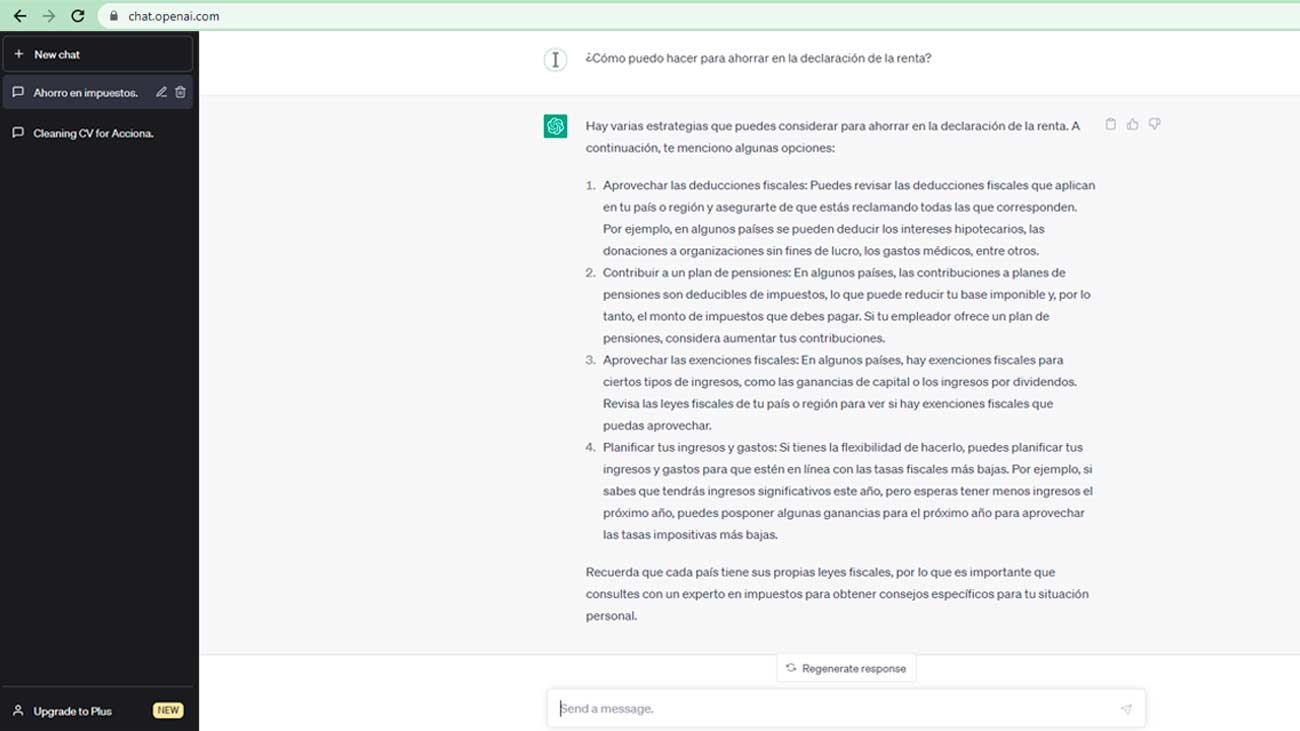Click the text 'Aprovechar las deducciones fiscales'
Screen dimensions: 1300x731
pyautogui.click(x=704, y=185)
